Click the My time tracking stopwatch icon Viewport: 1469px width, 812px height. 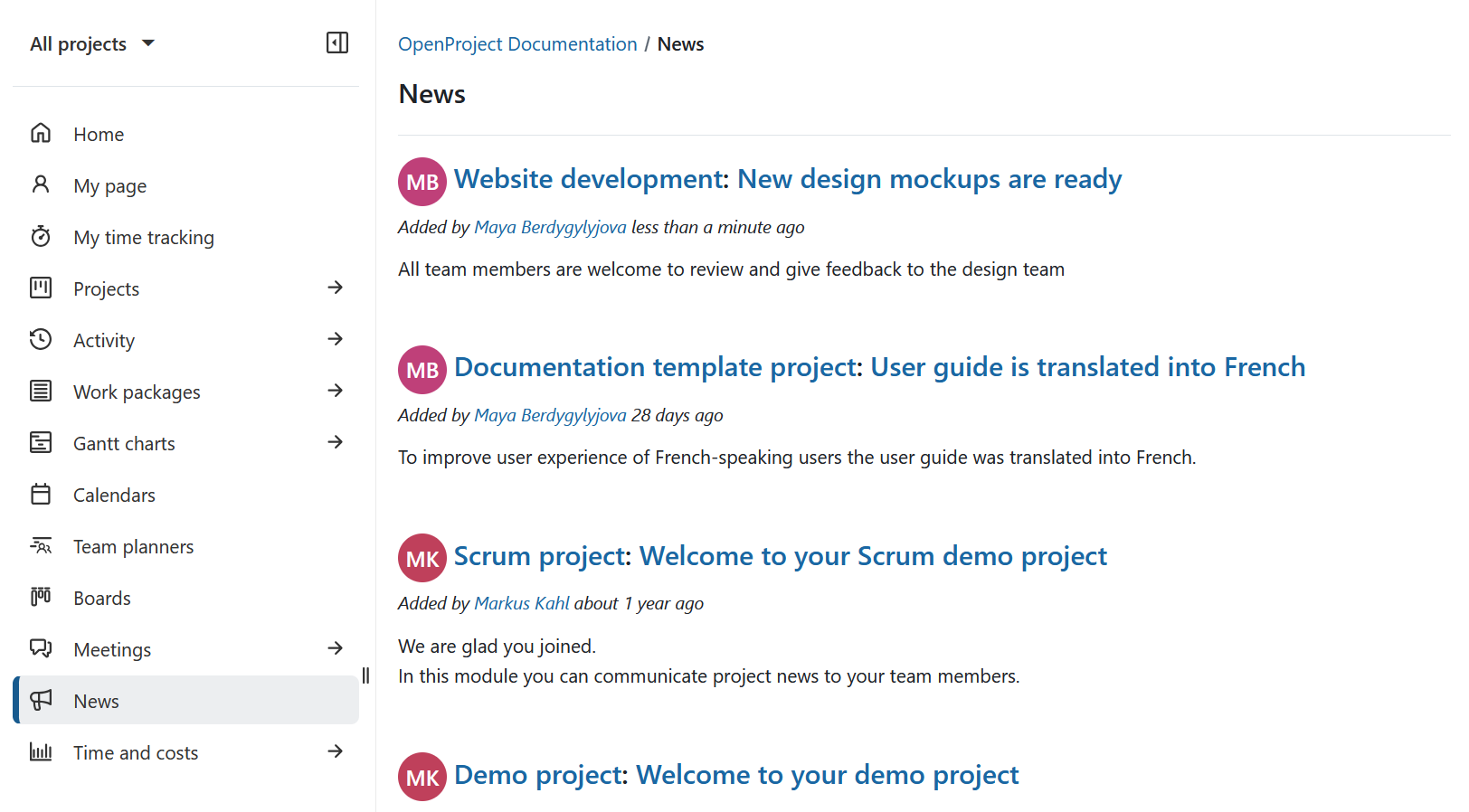click(41, 237)
